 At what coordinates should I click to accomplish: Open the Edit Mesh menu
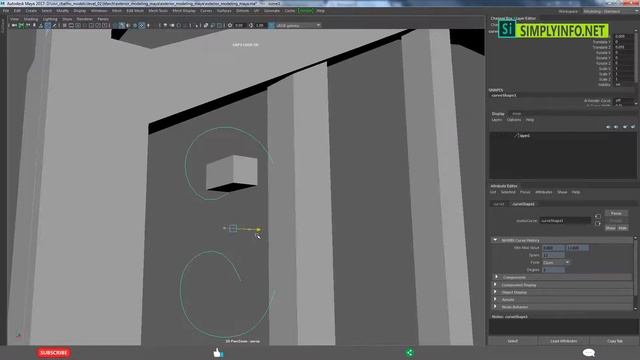coord(135,11)
